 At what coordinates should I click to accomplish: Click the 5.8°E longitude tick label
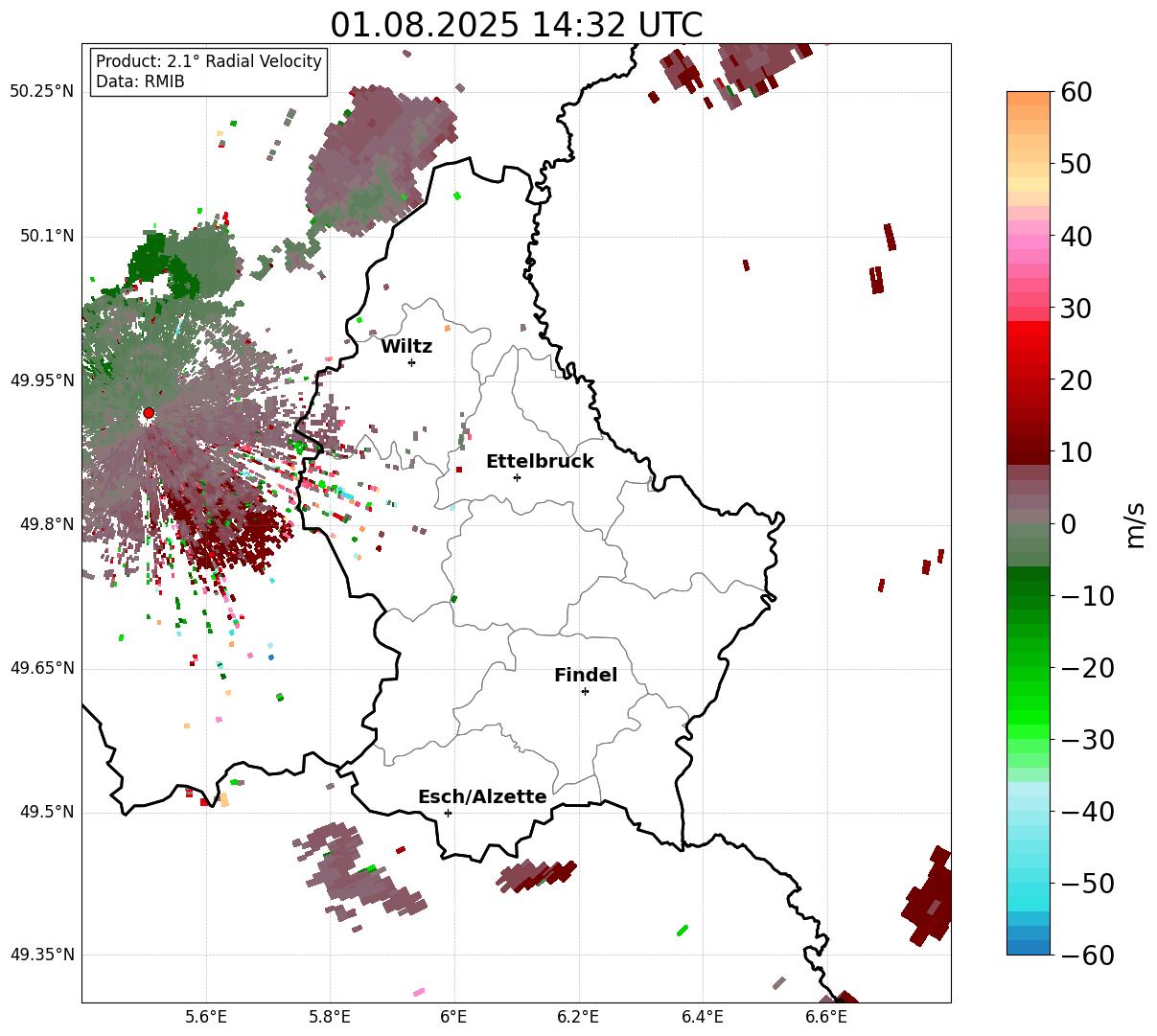click(x=330, y=1018)
